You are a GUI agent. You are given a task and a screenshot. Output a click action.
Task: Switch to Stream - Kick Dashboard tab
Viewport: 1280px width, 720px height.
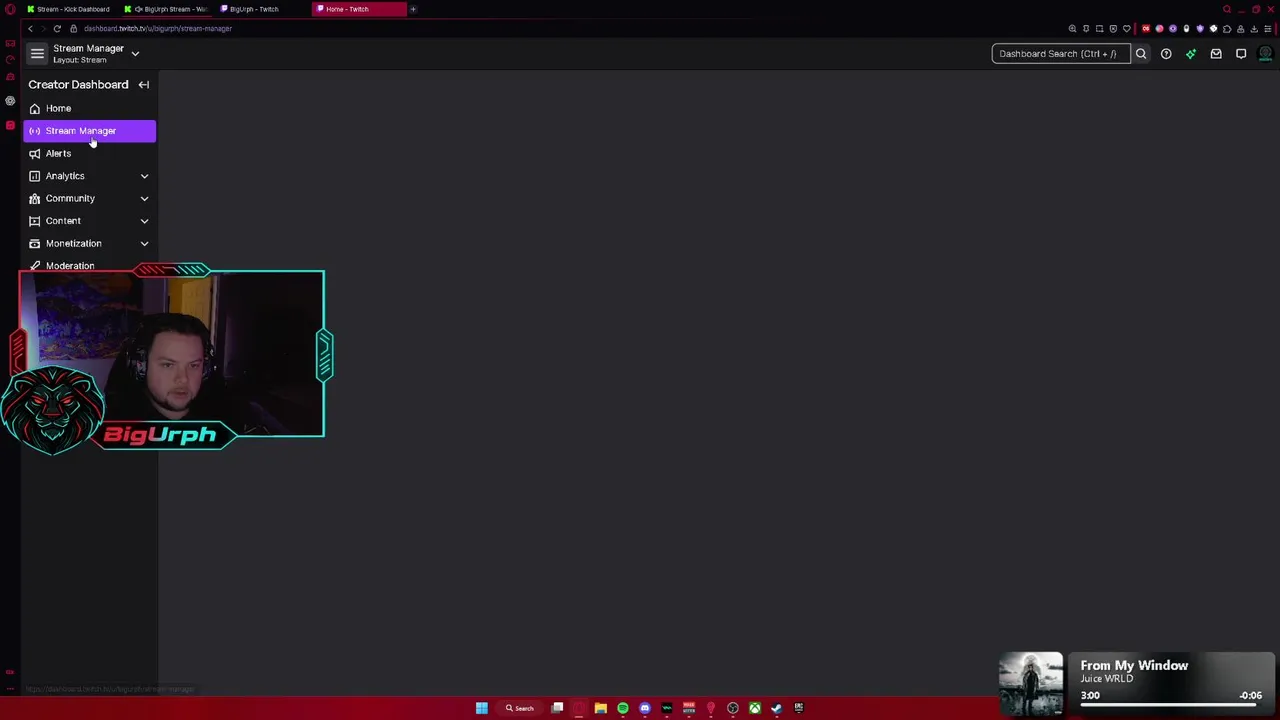(71, 9)
